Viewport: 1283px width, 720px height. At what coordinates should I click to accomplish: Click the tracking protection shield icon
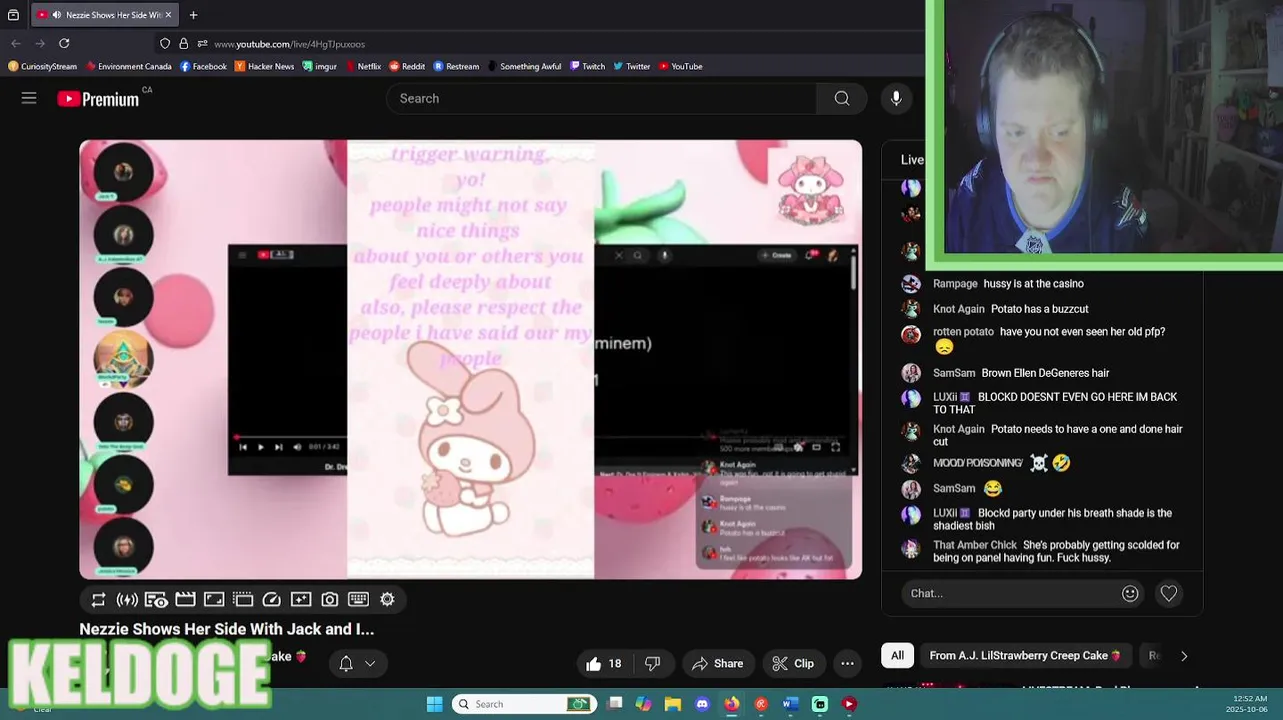165,43
